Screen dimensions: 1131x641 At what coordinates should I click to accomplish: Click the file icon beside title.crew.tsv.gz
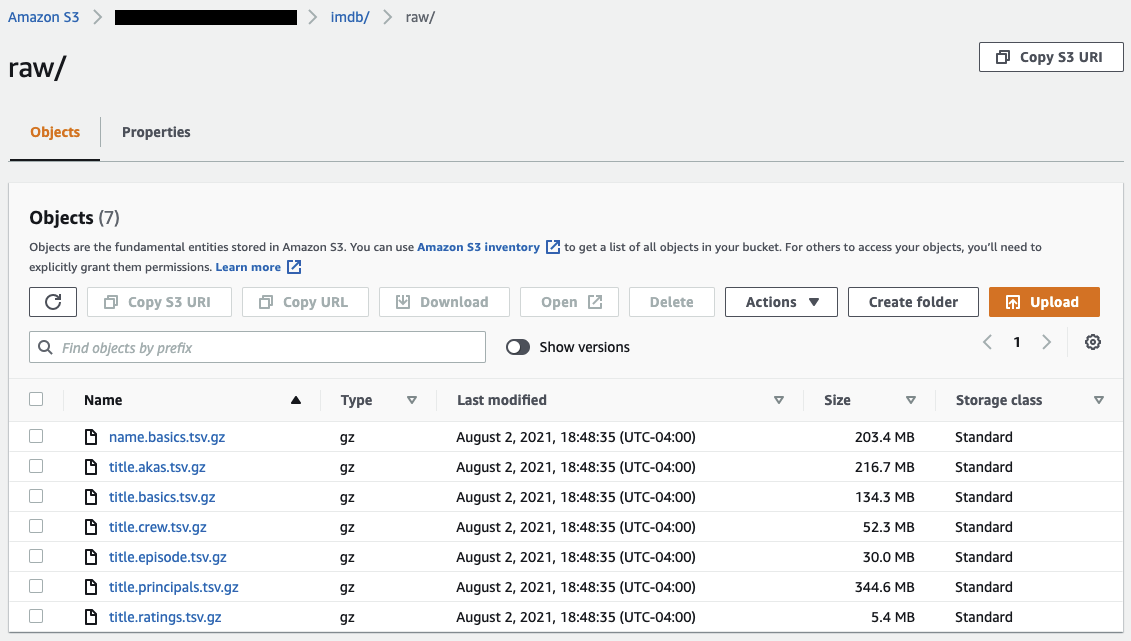tap(91, 527)
